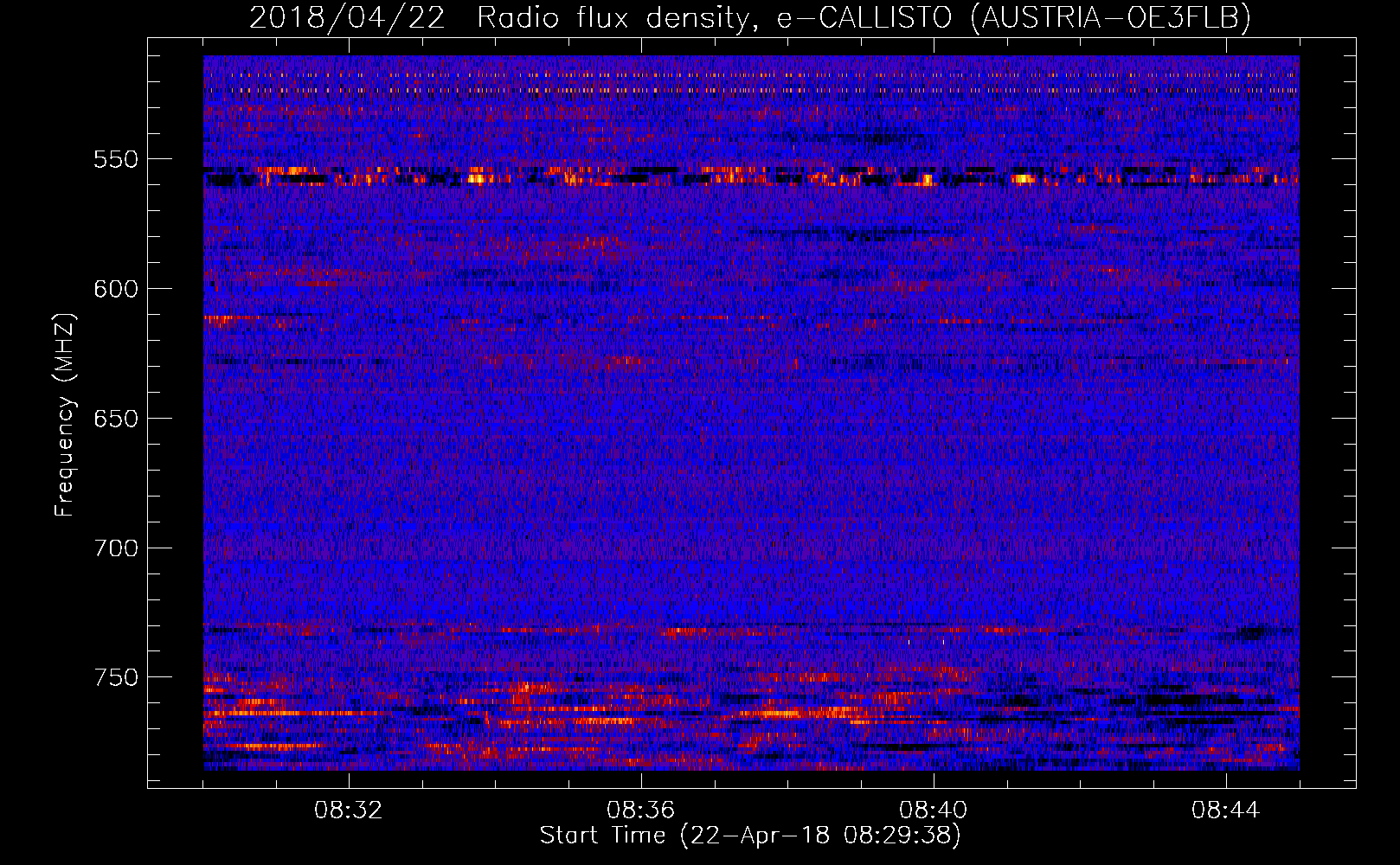Select the 750 frequency tick label
Image resolution: width=1400 pixels, height=865 pixels.
point(115,677)
